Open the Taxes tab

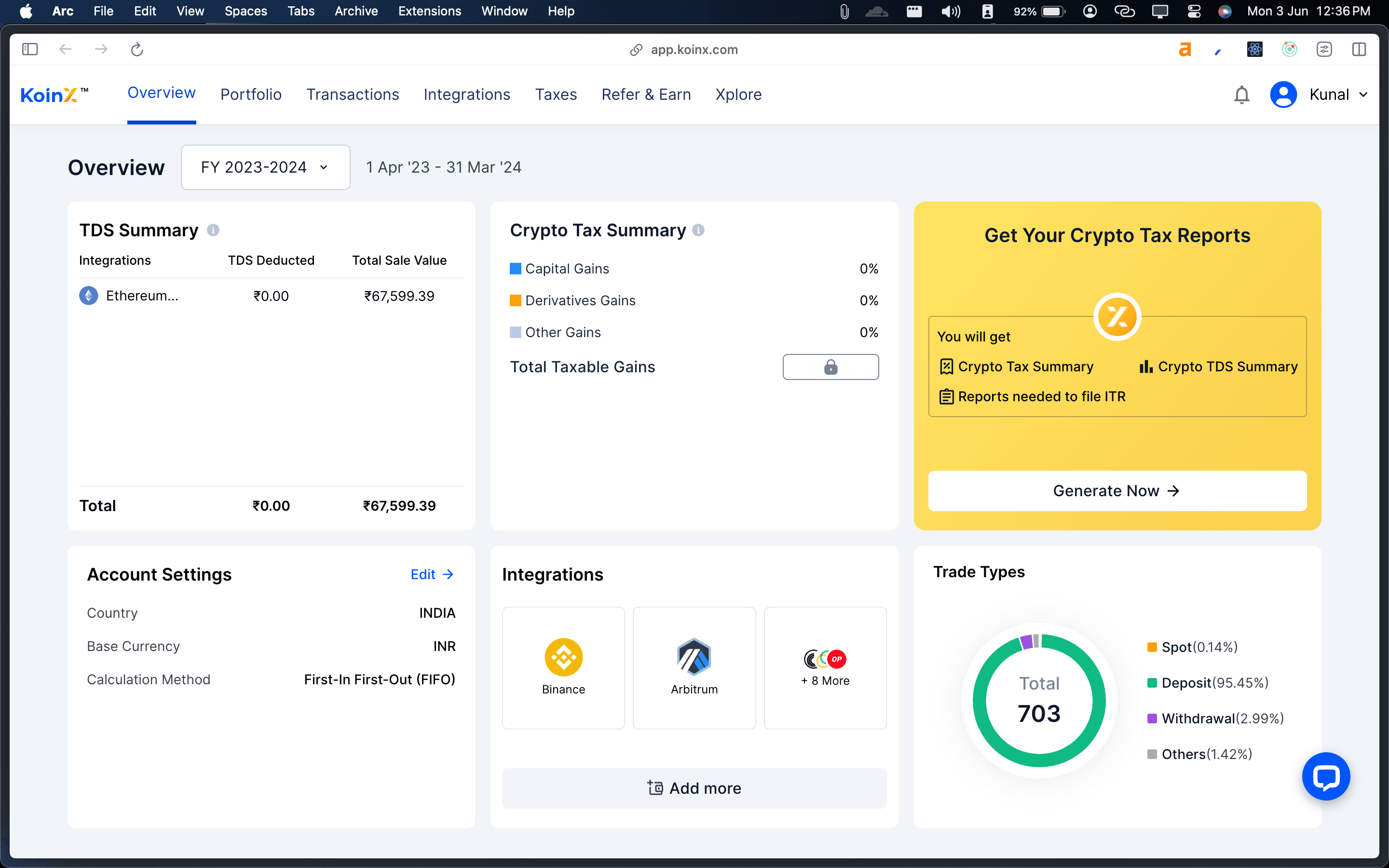click(556, 95)
